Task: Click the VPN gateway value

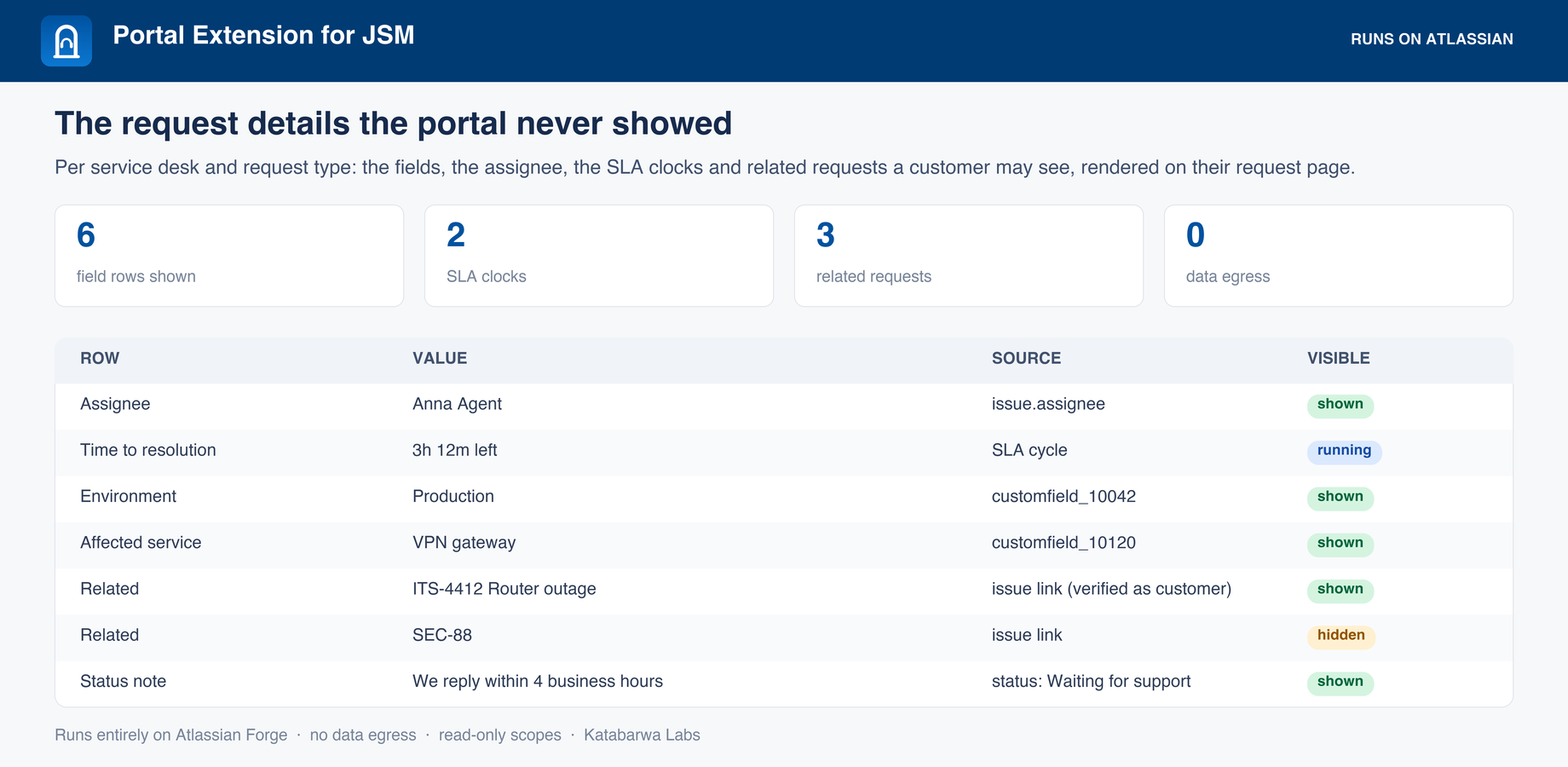Action: pos(464,543)
